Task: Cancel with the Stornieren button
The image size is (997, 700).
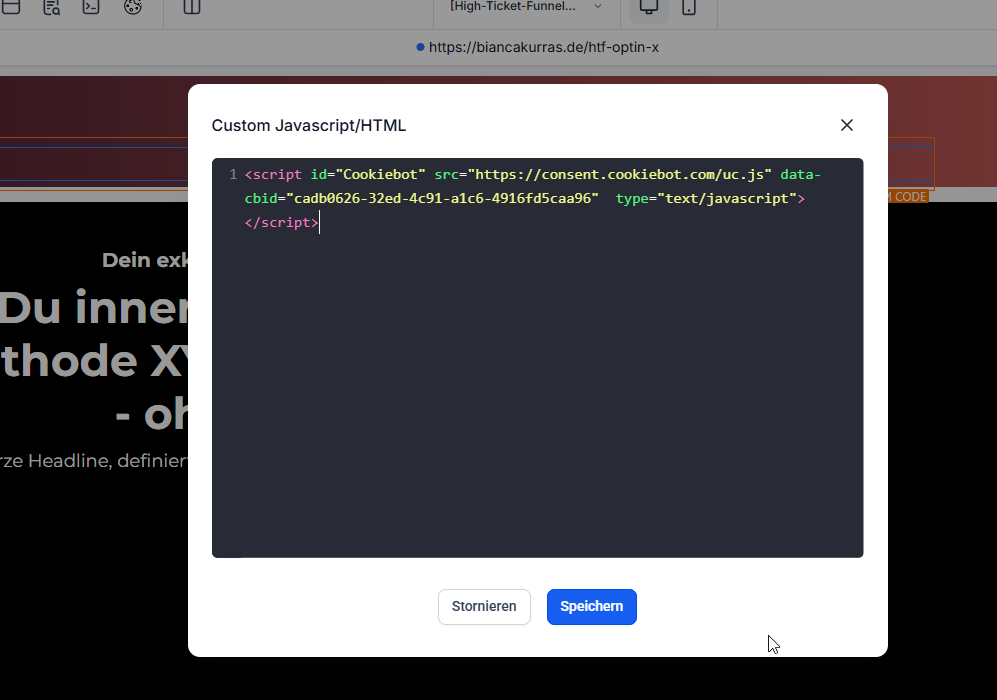Action: pyautogui.click(x=484, y=607)
